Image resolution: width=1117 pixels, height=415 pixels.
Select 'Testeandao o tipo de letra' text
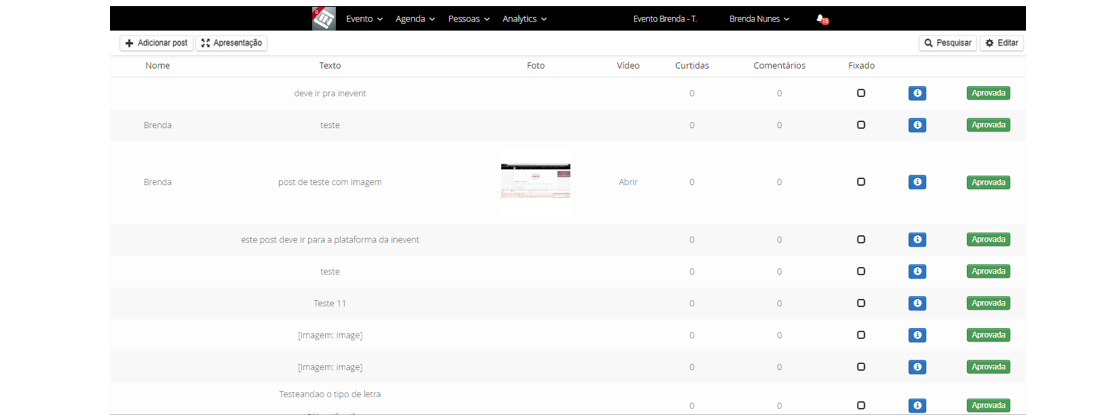[330, 394]
